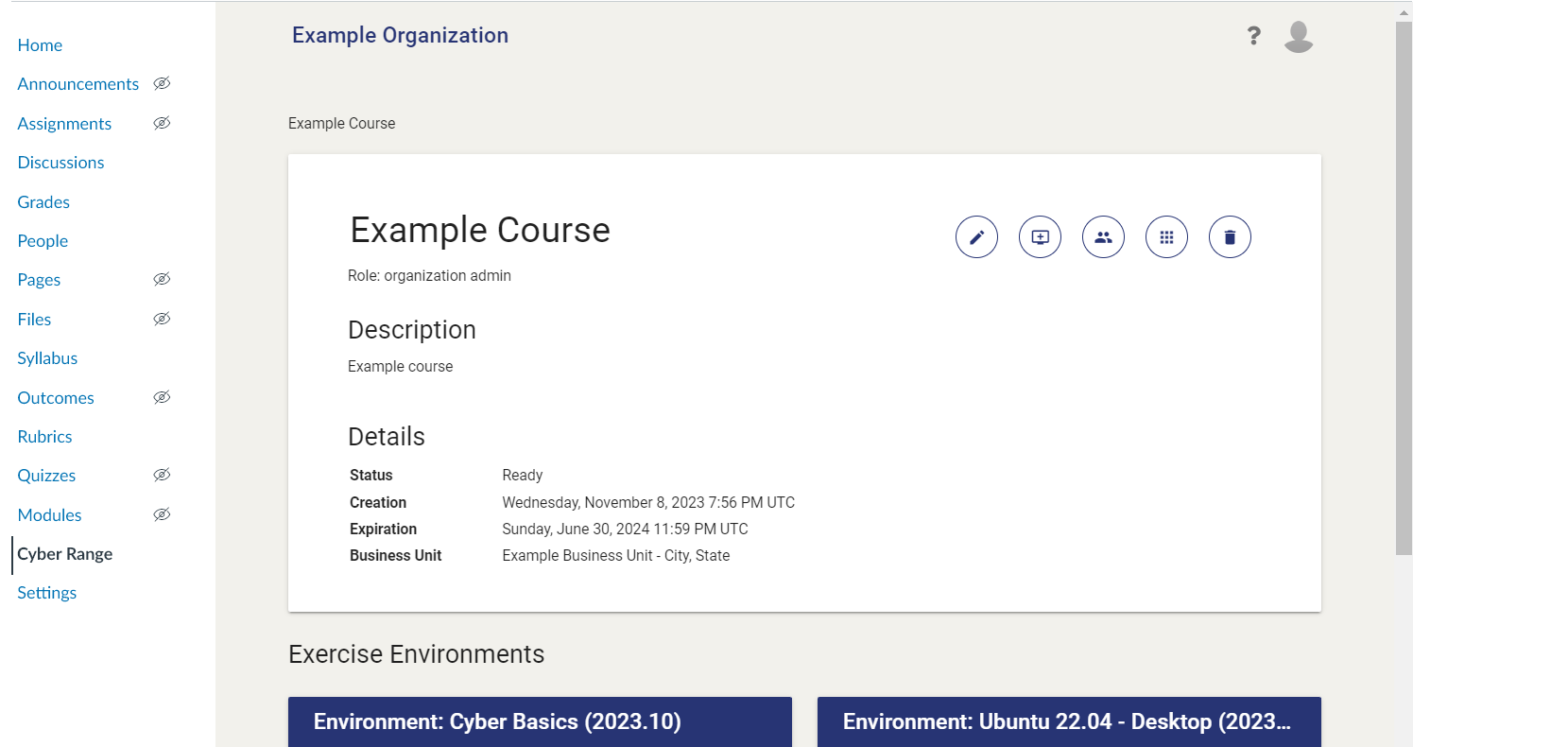Screen dimensions: 1568x747
Task: Open the Cyber Basics (2023.10) environment
Action: 540,721
